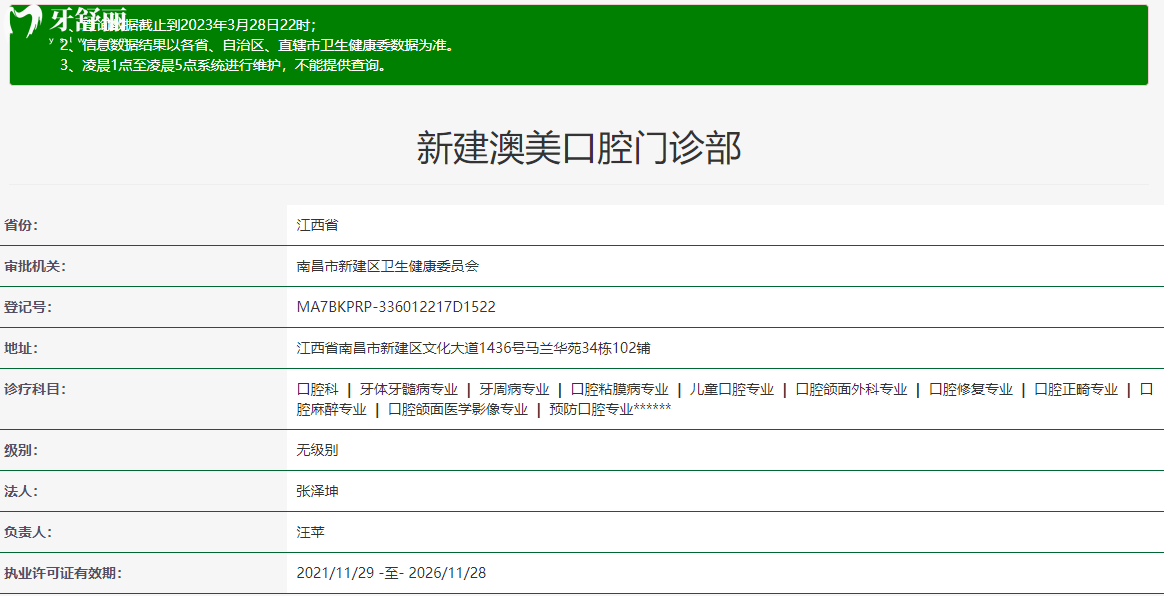Click 口腔粘膜病专业 in the list
Image resolution: width=1164 pixels, height=596 pixels.
click(x=620, y=389)
